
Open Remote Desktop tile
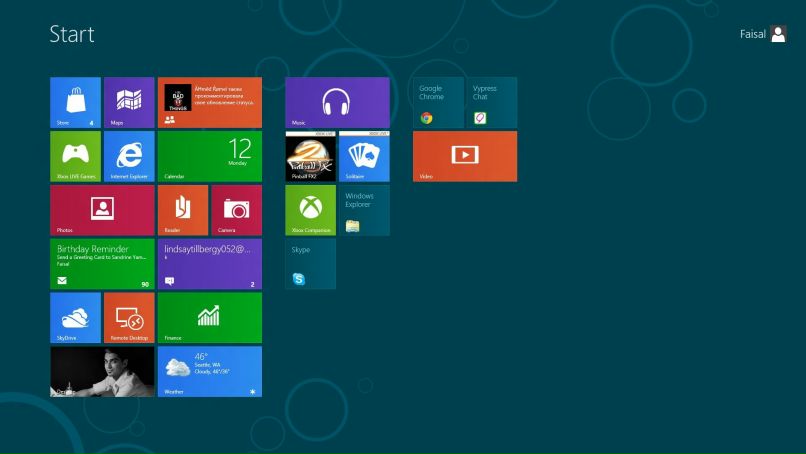(x=129, y=318)
